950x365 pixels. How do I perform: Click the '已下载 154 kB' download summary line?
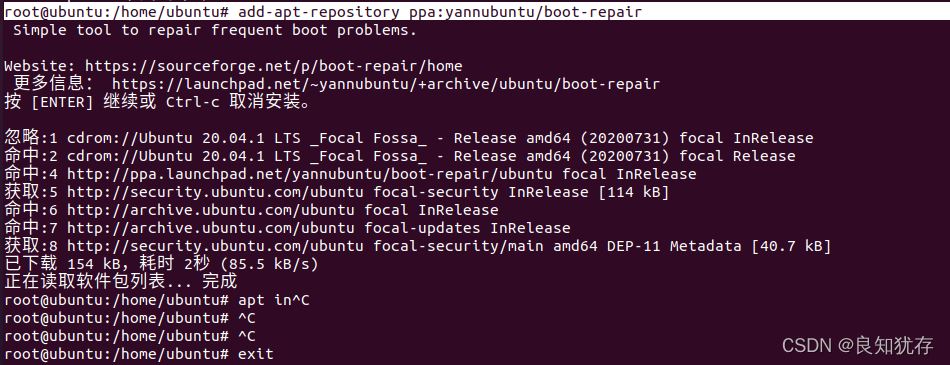tap(161, 264)
